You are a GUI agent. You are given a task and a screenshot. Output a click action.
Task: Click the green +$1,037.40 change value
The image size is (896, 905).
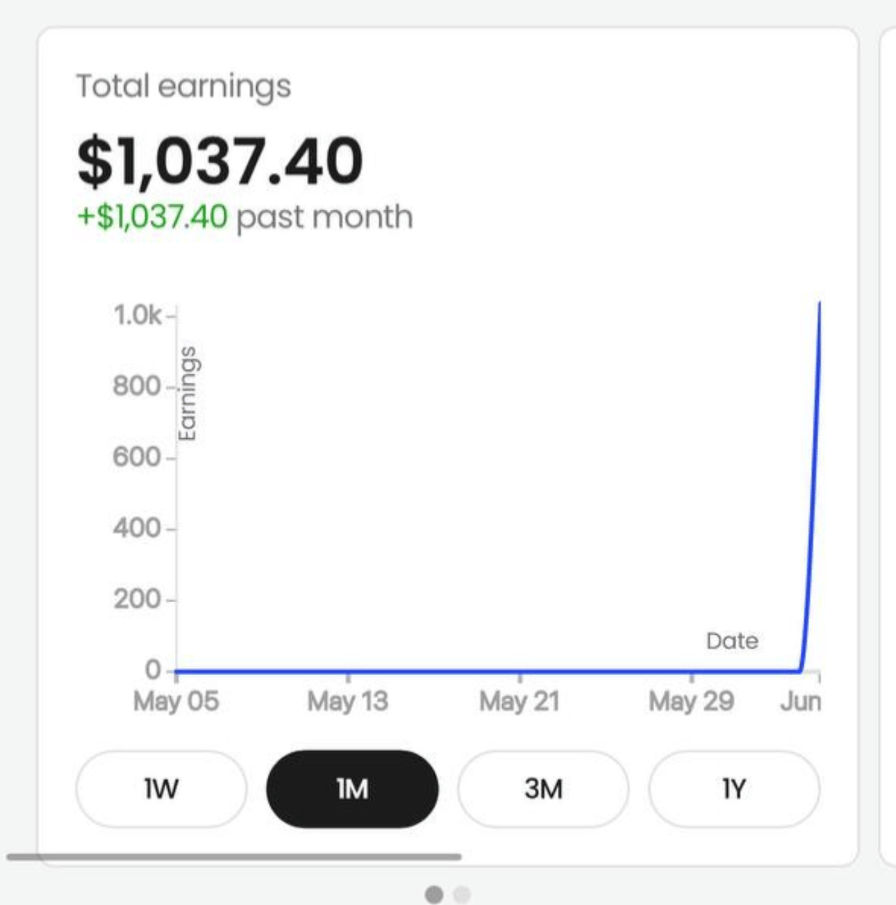coord(153,216)
